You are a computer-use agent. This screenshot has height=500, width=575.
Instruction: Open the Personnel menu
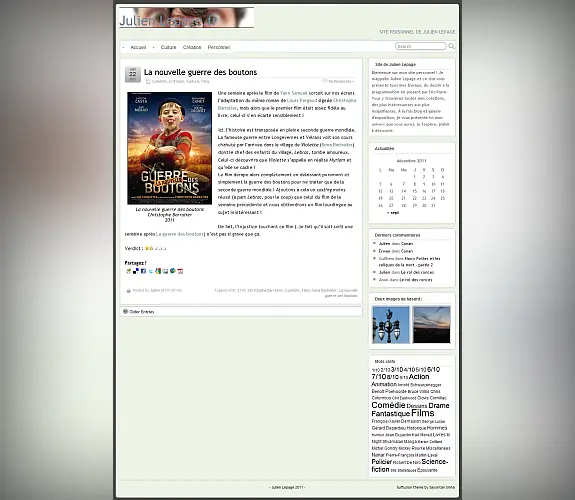tap(219, 47)
